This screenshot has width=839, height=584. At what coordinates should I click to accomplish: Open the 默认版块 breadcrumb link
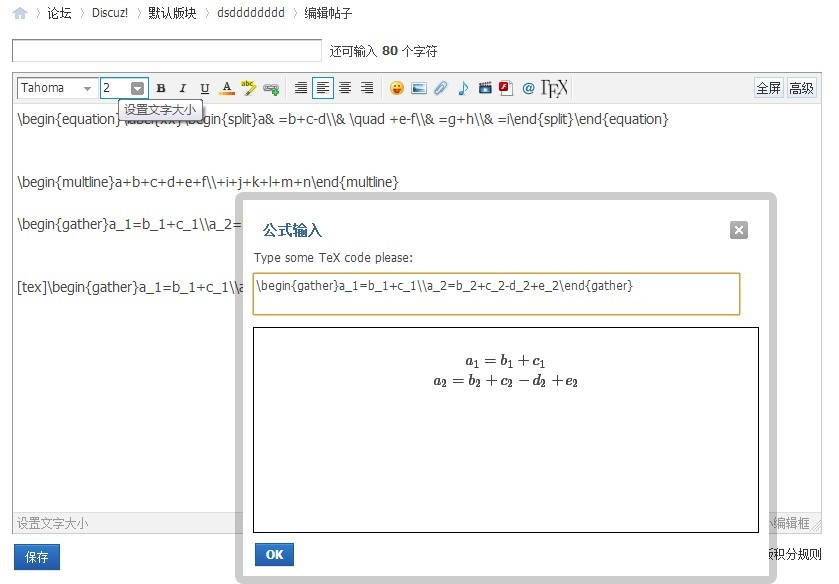[x=172, y=13]
